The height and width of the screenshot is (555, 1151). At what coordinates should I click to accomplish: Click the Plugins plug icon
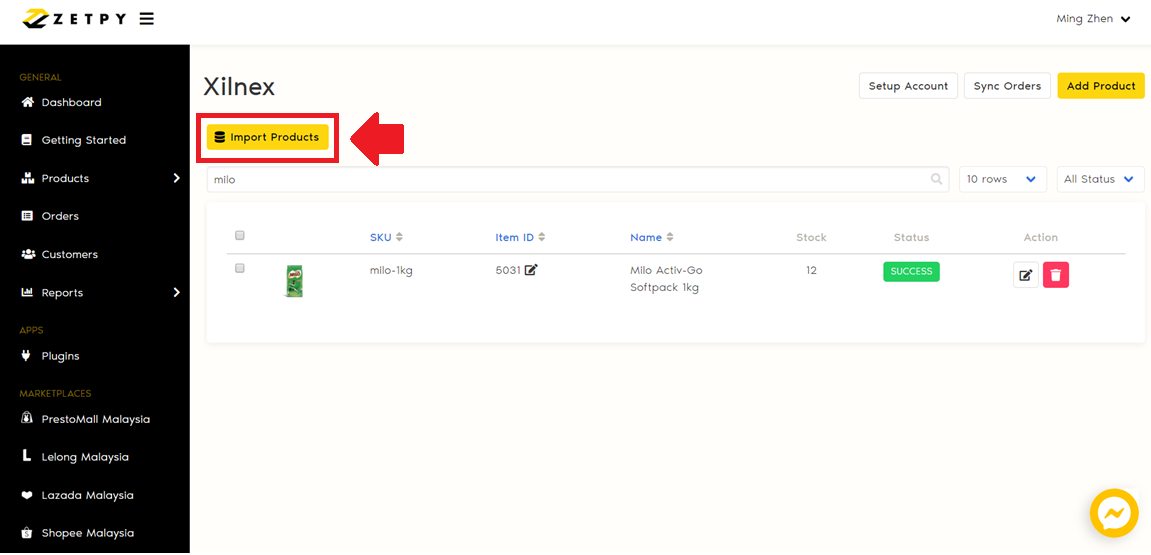coord(27,356)
